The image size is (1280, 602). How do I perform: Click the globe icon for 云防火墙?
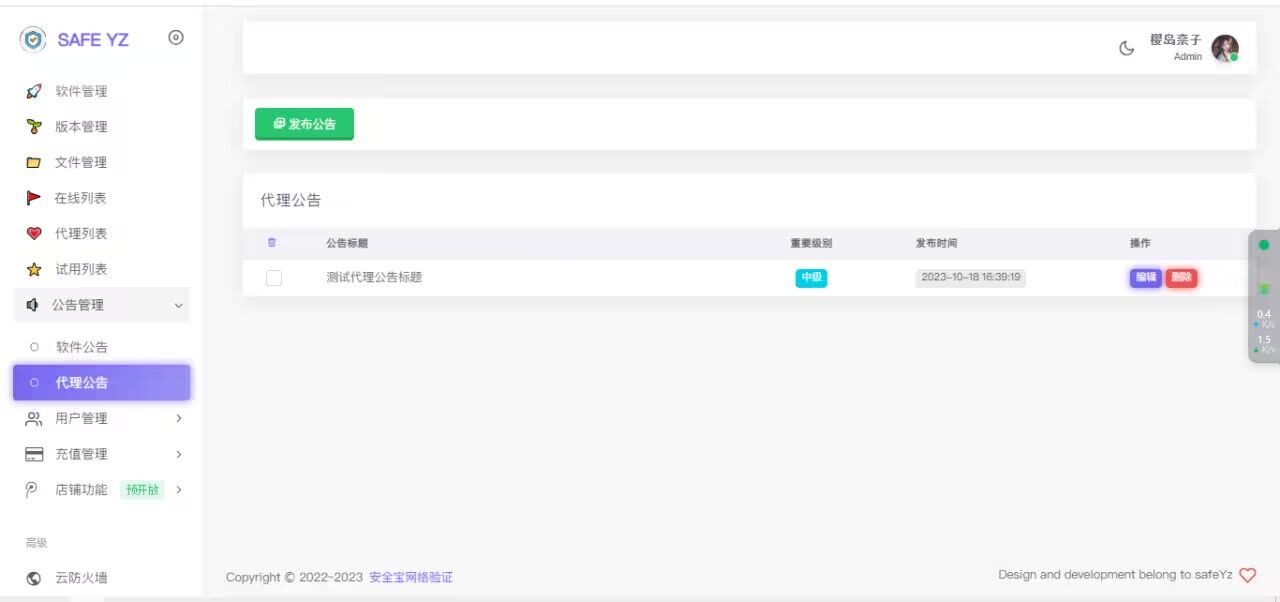(34, 578)
